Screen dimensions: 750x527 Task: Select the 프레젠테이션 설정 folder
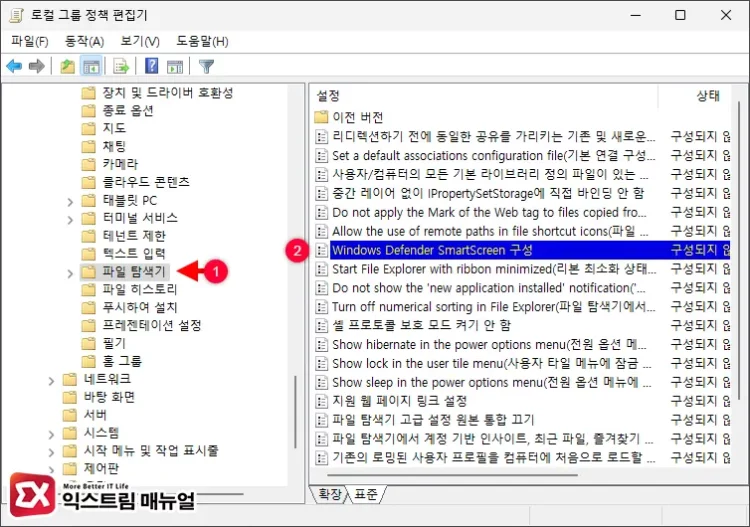tap(152, 325)
